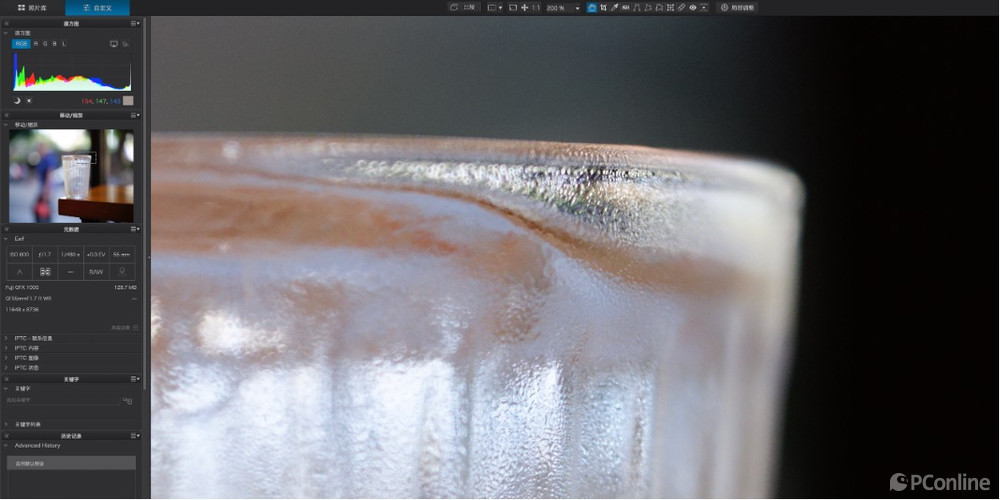
Task: Select the first Advanced History entry
Action: (x=71, y=463)
